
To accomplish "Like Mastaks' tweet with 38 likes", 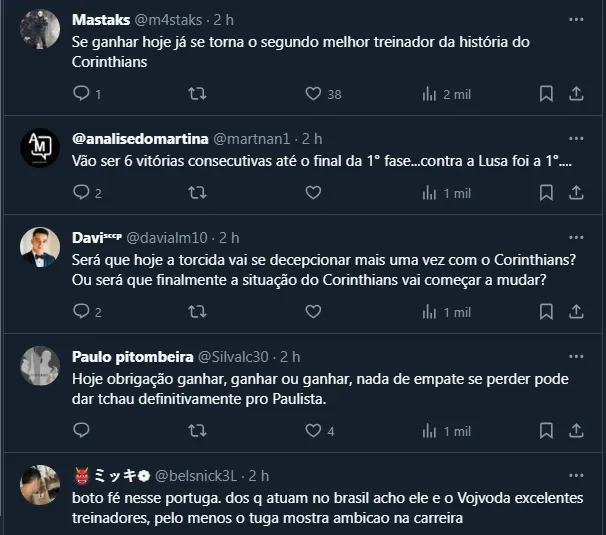I will pos(313,93).
